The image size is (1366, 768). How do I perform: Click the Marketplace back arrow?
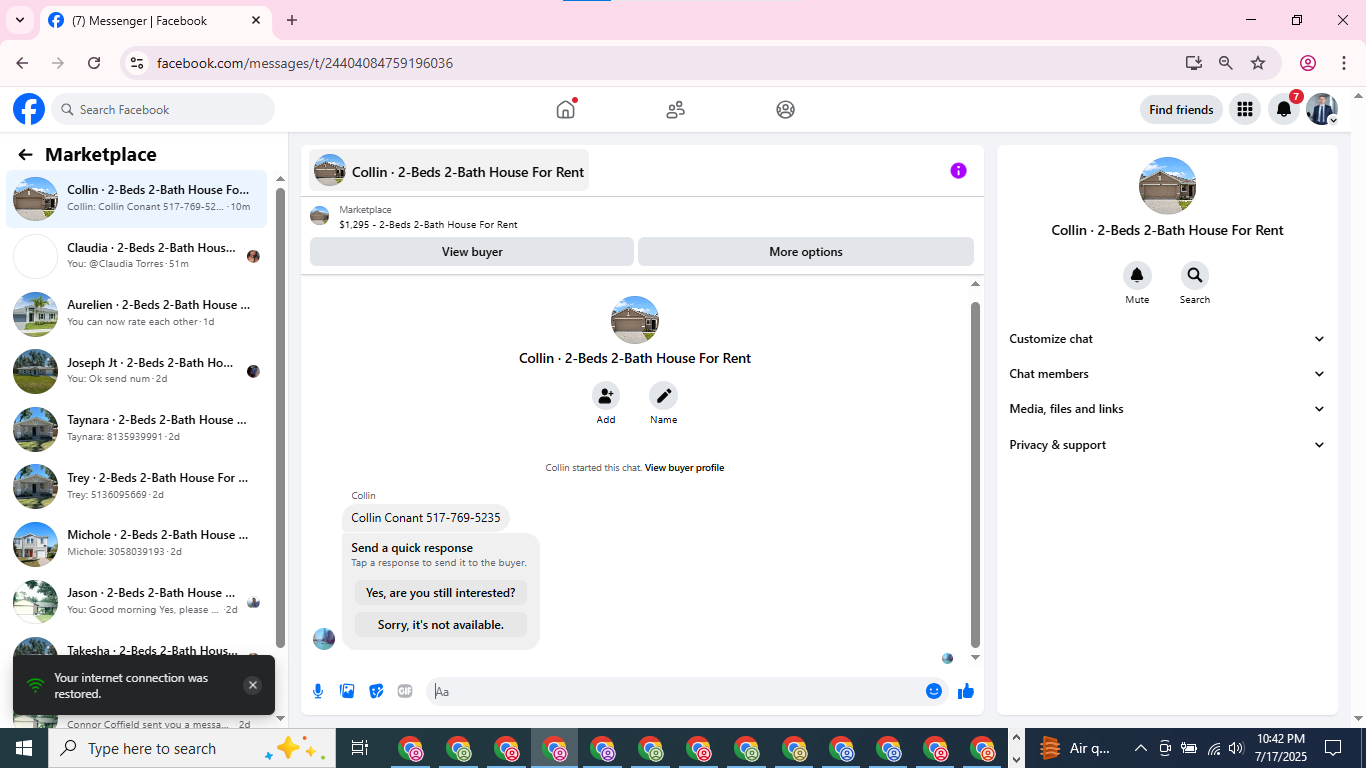coord(25,154)
